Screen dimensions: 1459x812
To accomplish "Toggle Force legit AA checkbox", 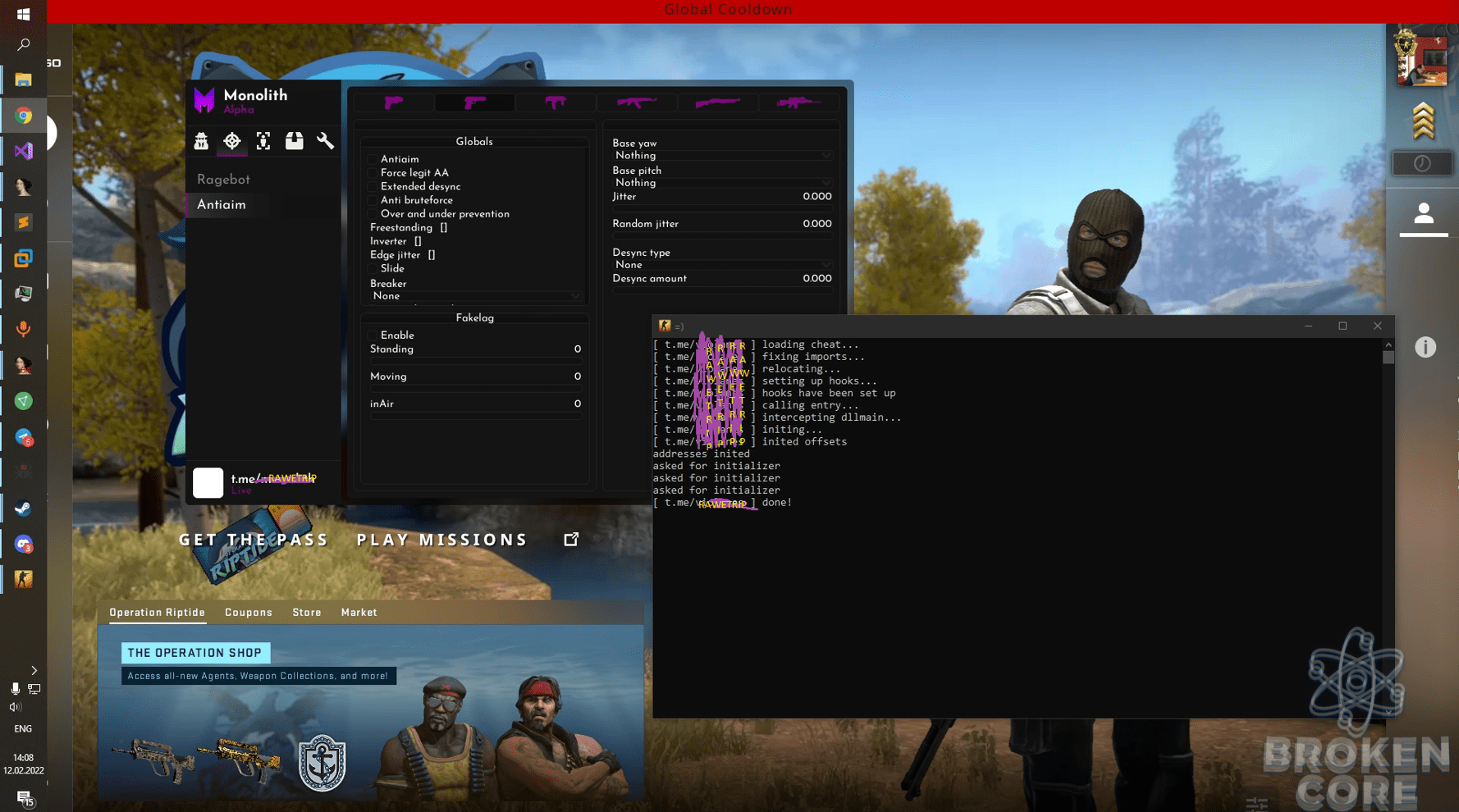I will click(x=373, y=173).
